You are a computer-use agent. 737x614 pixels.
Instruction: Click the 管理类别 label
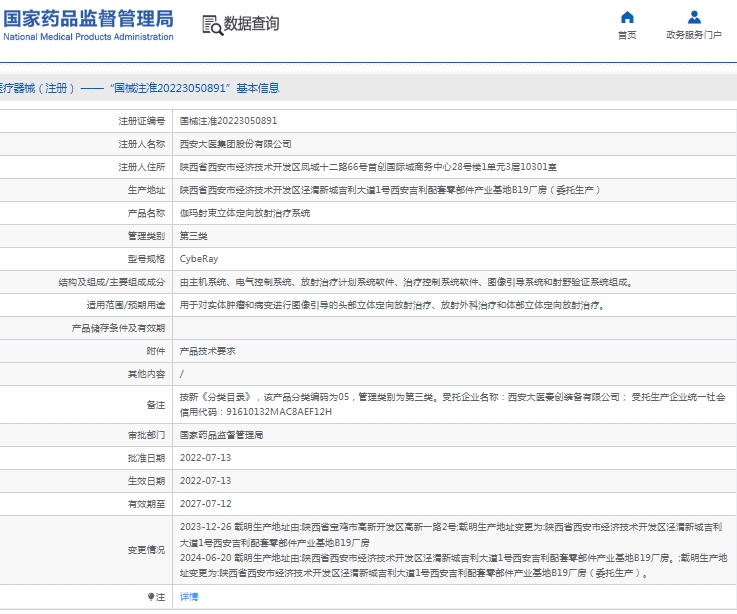146,236
